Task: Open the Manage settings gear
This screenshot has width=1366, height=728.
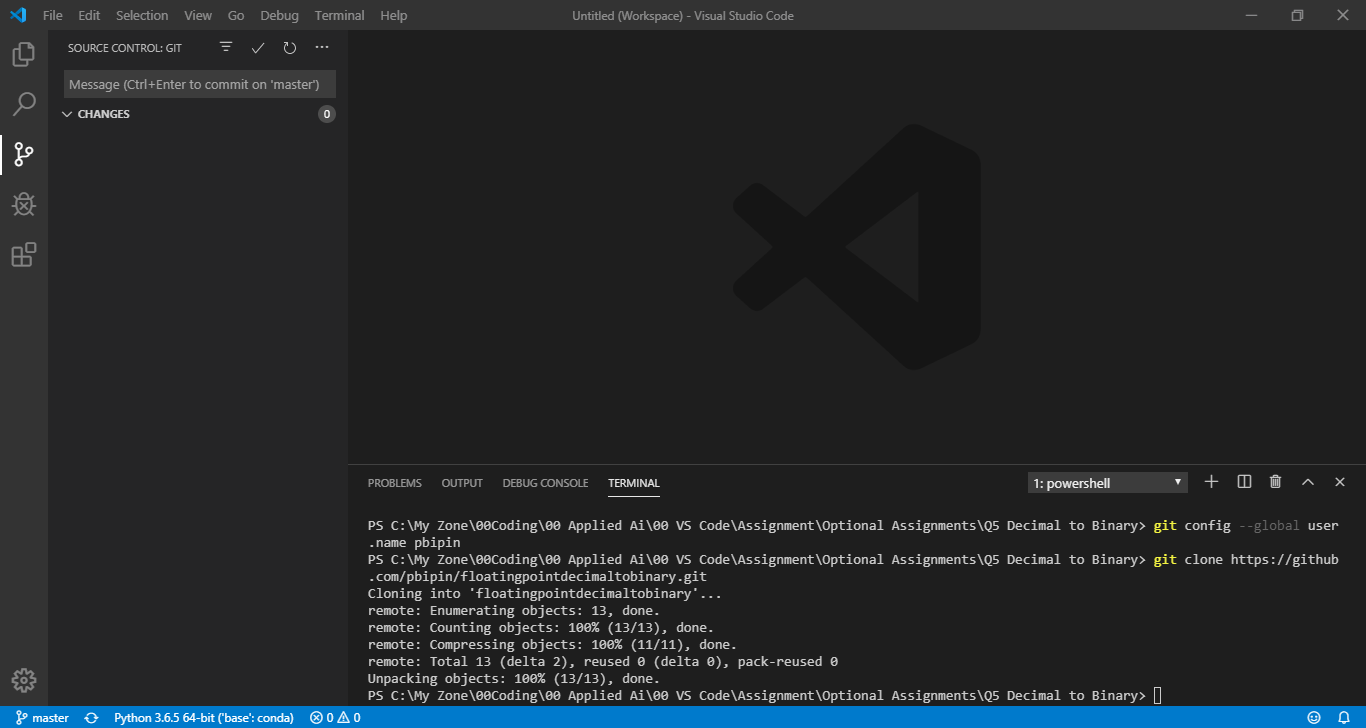Action: [x=22, y=680]
